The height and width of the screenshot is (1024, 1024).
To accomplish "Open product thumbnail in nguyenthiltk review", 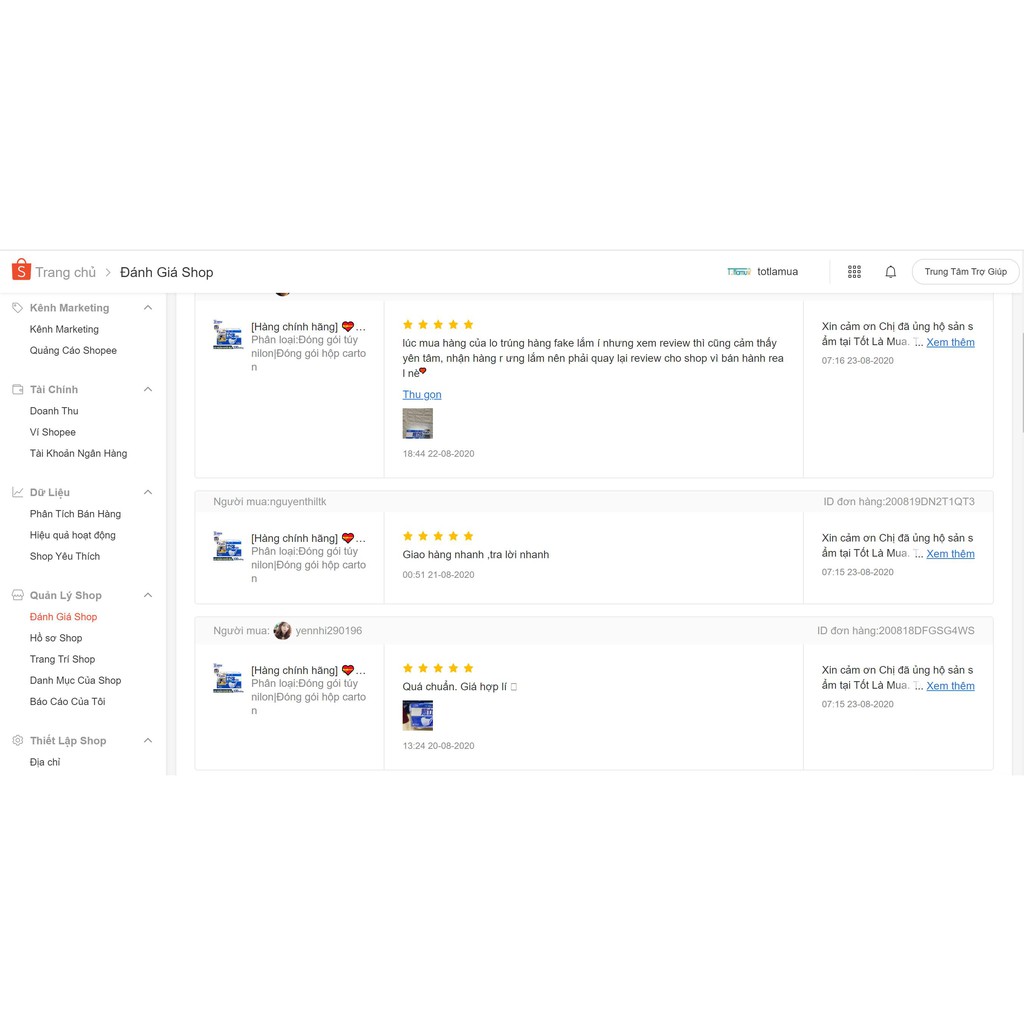I will pyautogui.click(x=228, y=547).
